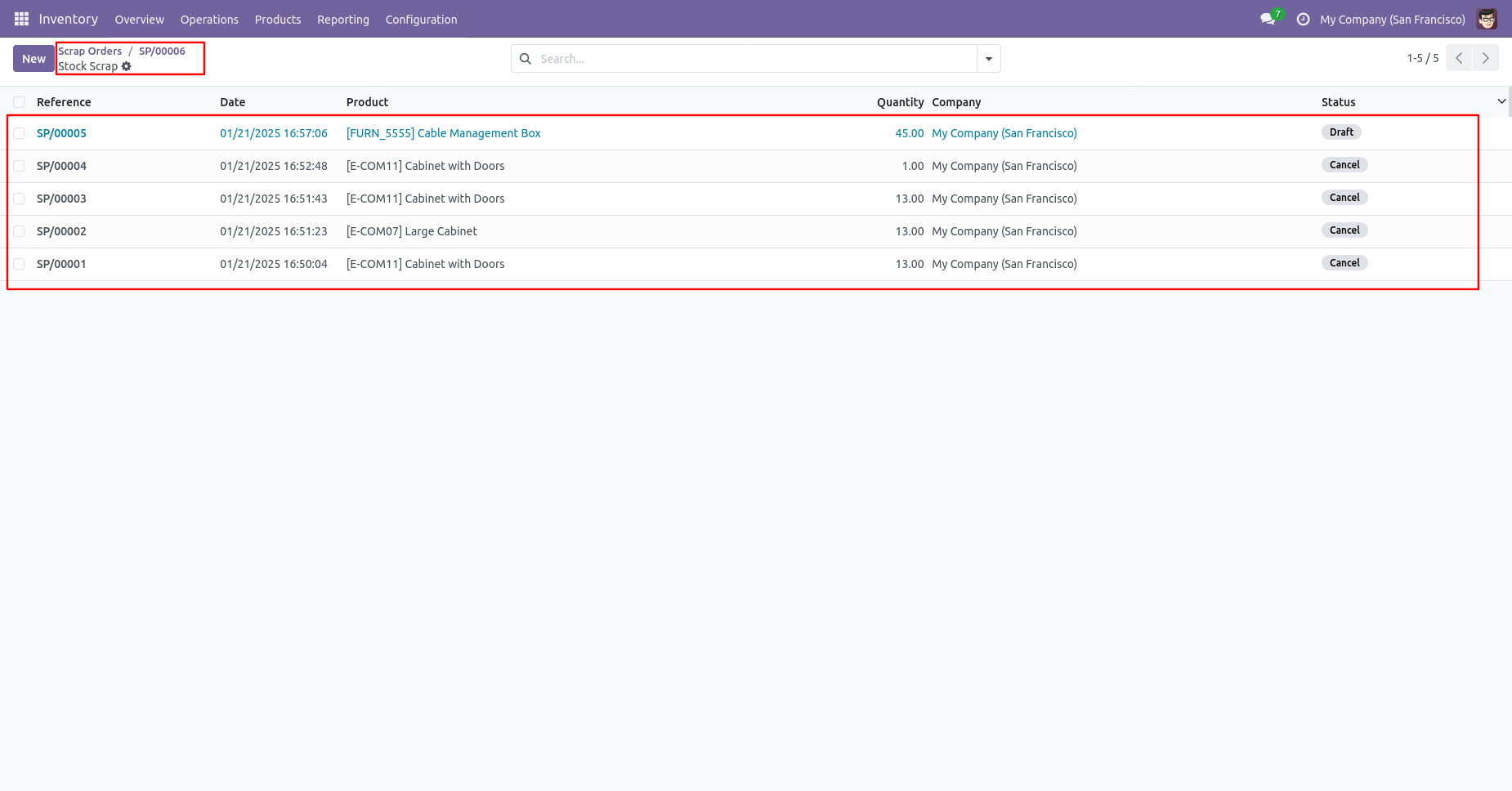This screenshot has width=1512, height=791.
Task: Tick the checkbox for SP/00002
Action: (19, 231)
